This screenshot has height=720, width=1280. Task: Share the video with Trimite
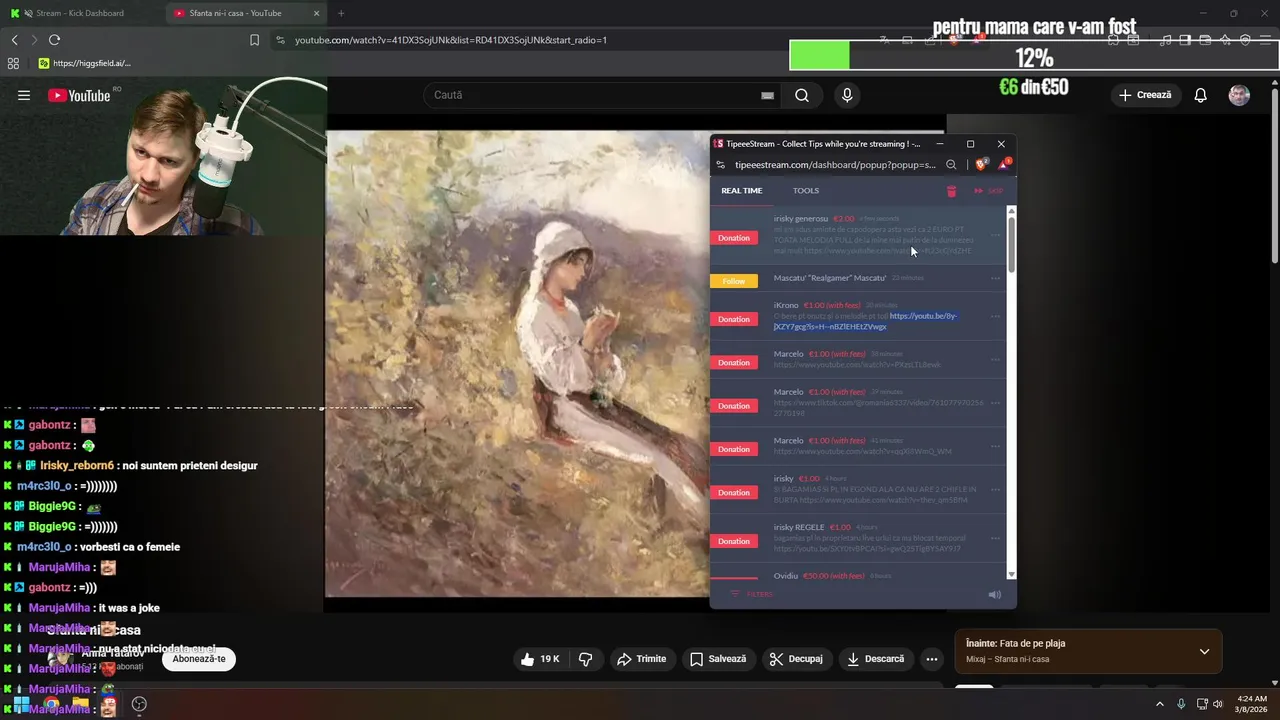point(641,659)
